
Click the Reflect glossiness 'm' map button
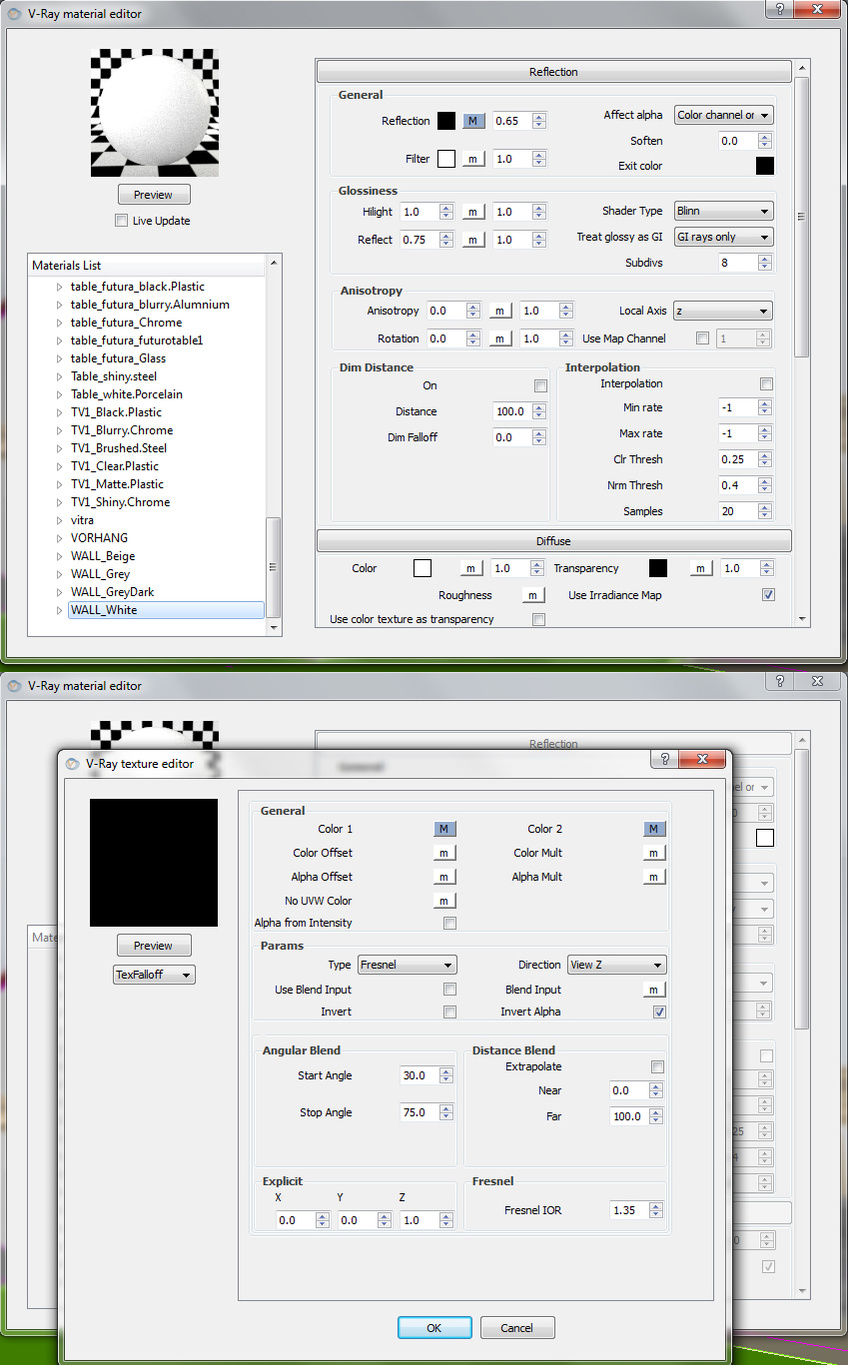tap(473, 240)
